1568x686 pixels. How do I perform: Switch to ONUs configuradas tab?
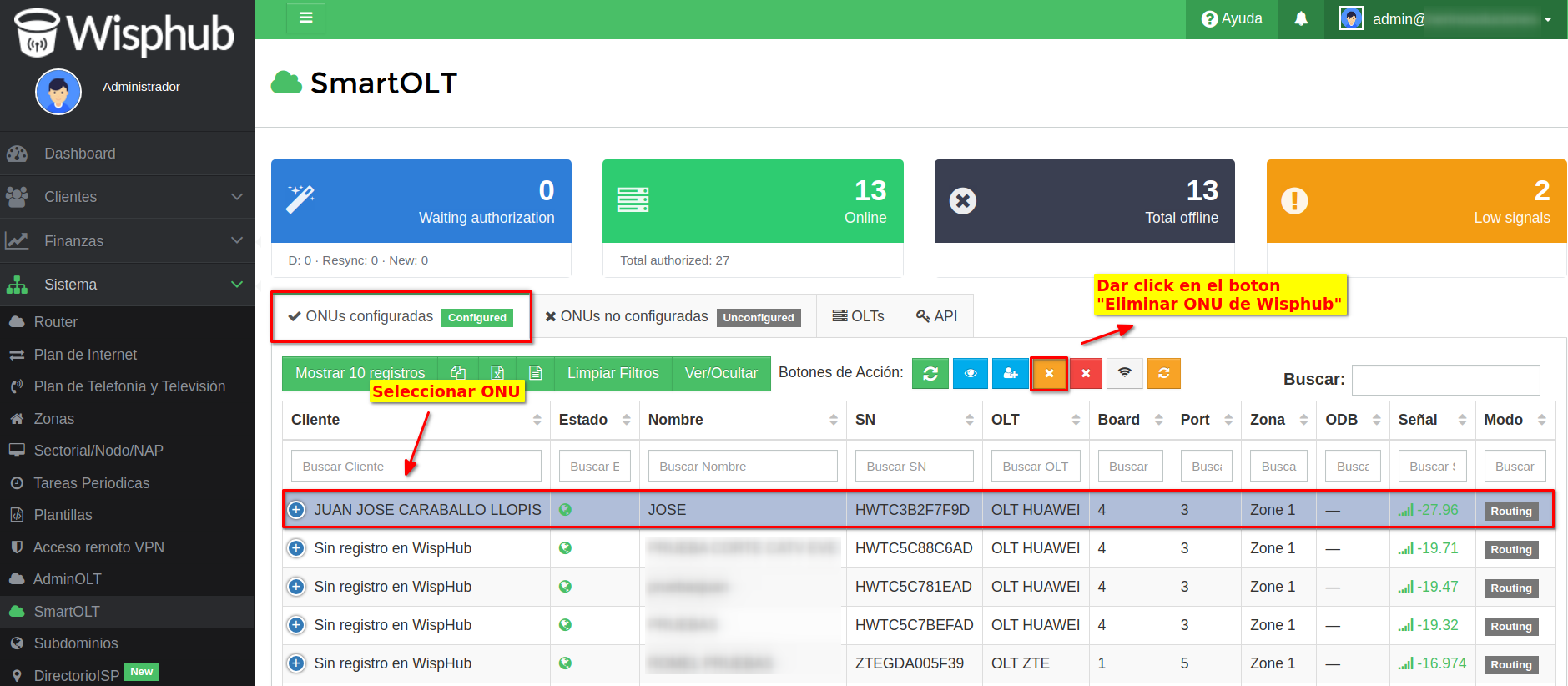401,316
